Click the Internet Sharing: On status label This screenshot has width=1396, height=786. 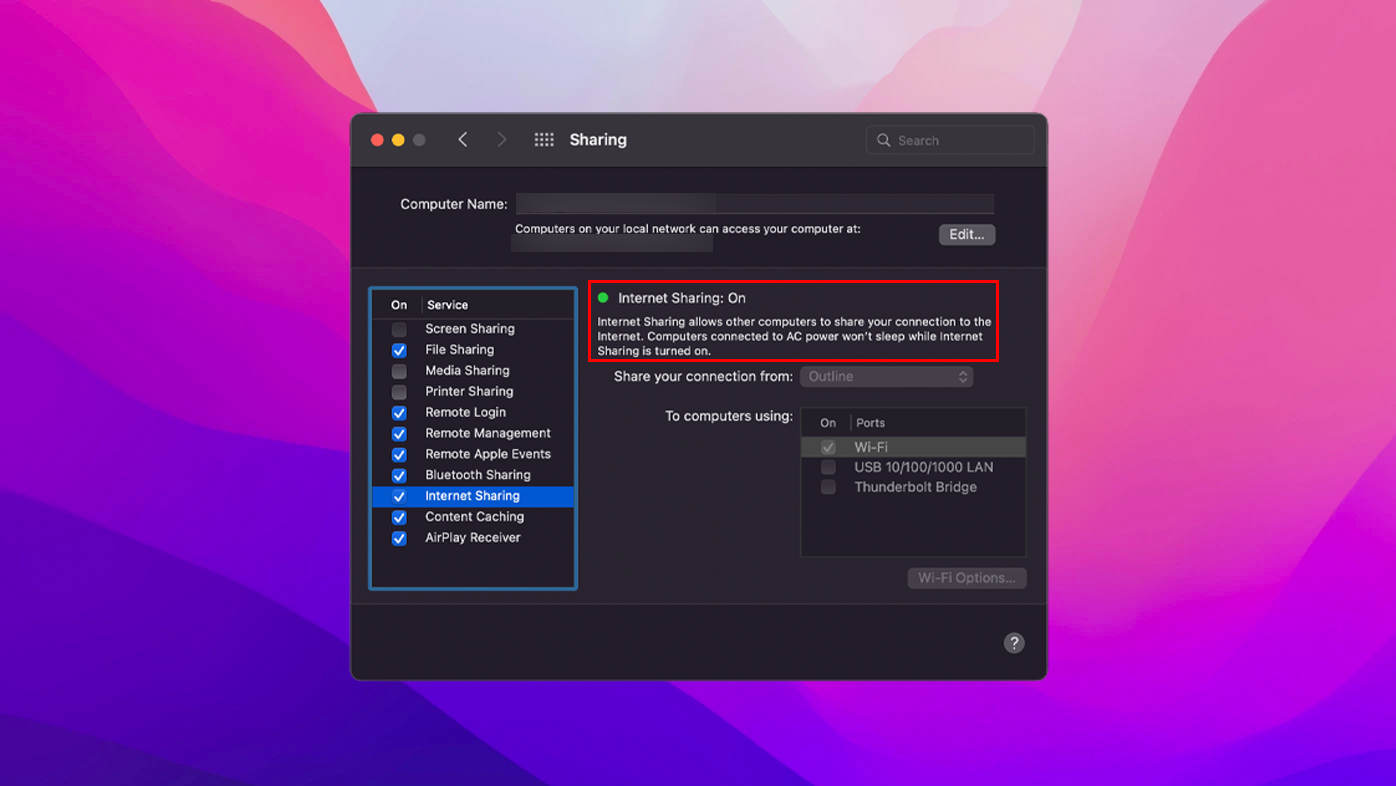(x=682, y=298)
